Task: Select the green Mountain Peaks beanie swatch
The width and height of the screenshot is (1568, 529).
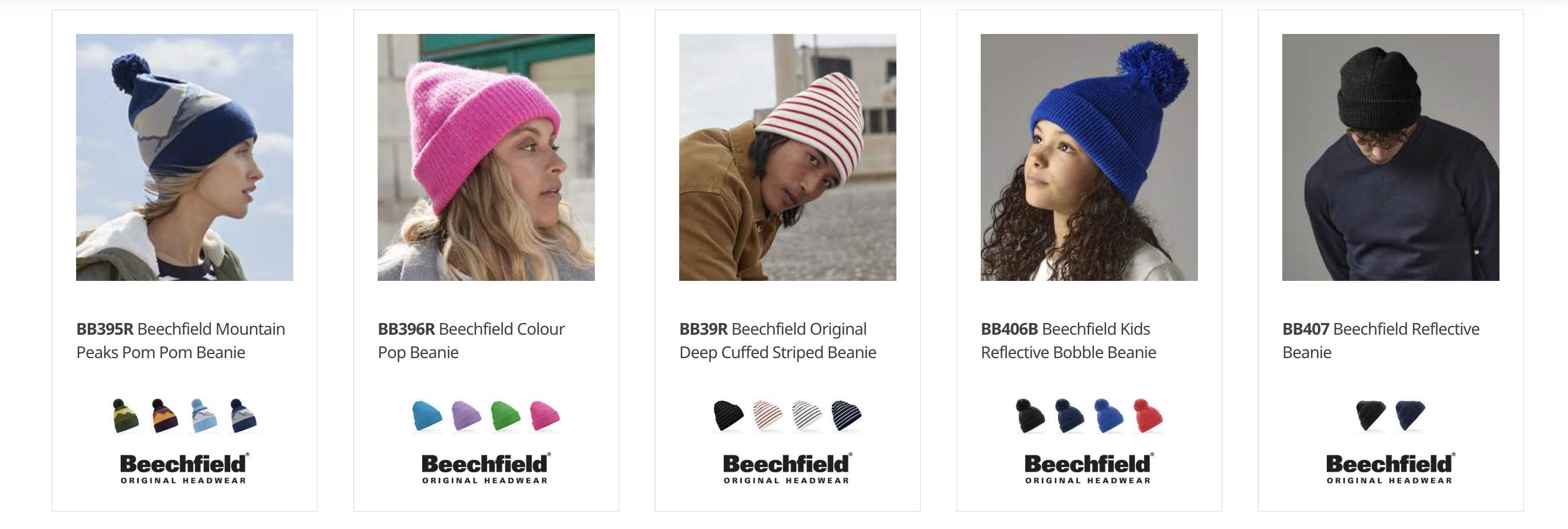Action: click(x=126, y=416)
